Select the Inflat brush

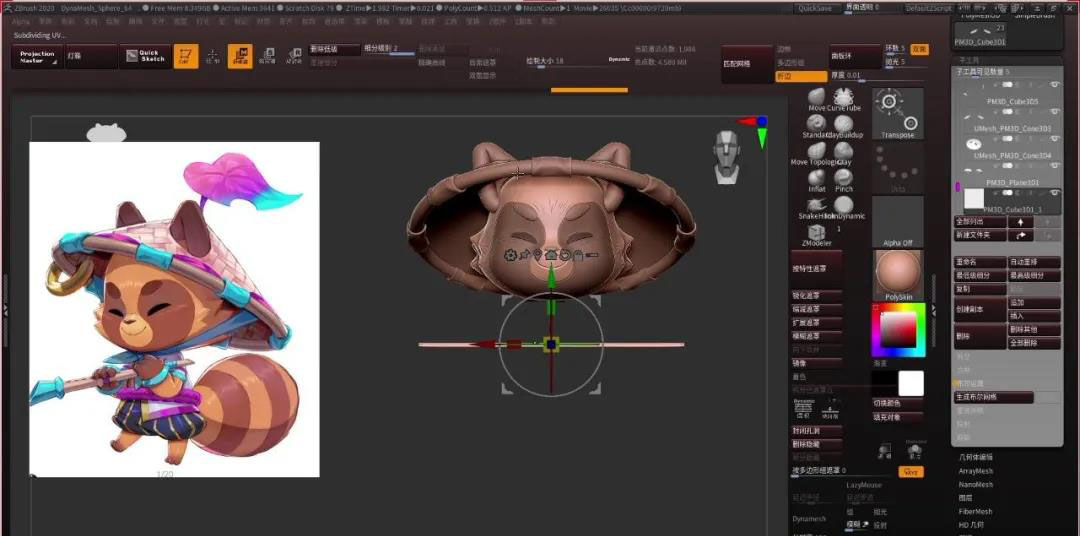click(x=817, y=180)
